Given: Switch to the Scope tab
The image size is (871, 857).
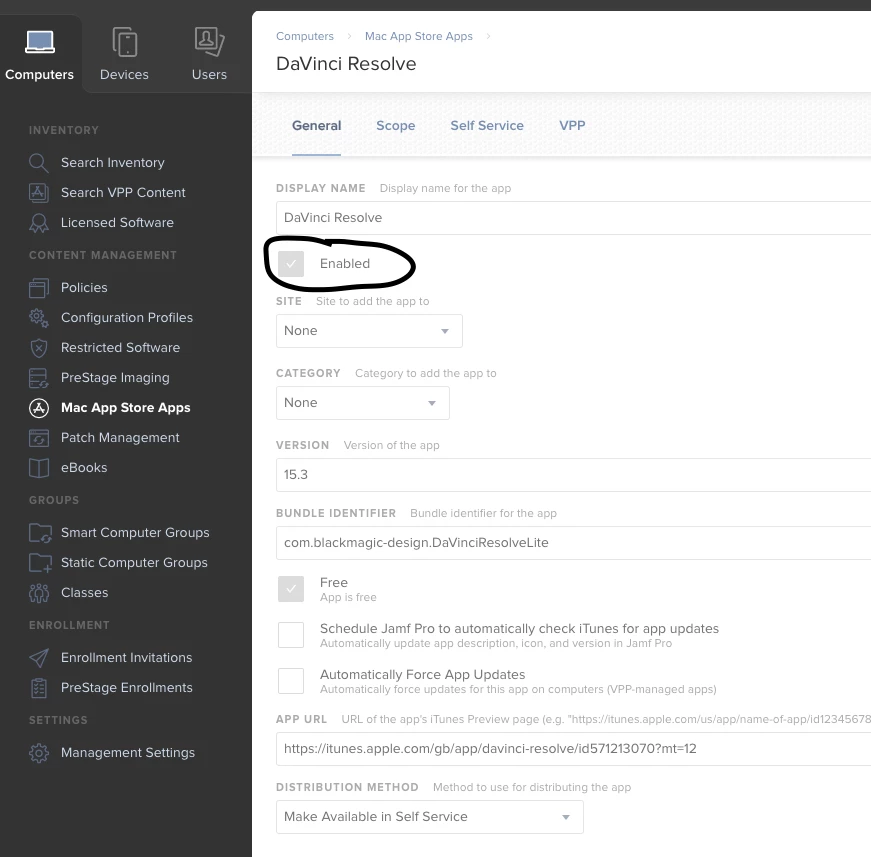Looking at the screenshot, I should 396,126.
